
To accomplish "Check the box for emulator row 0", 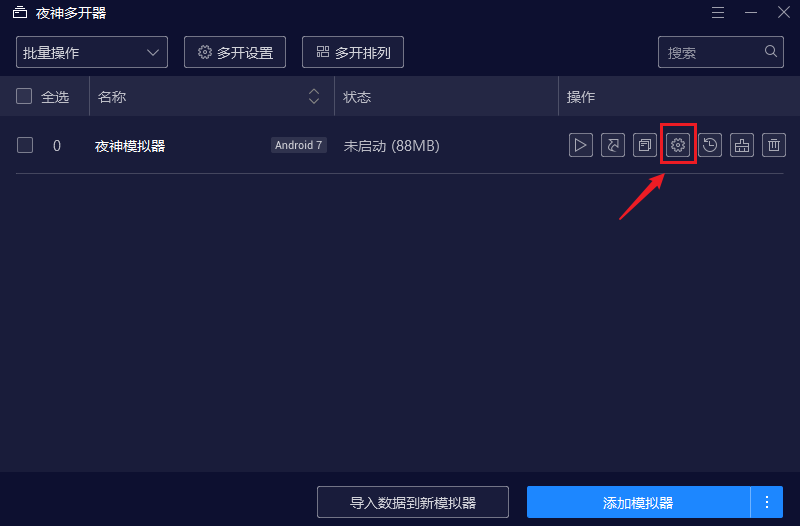I will [25, 145].
